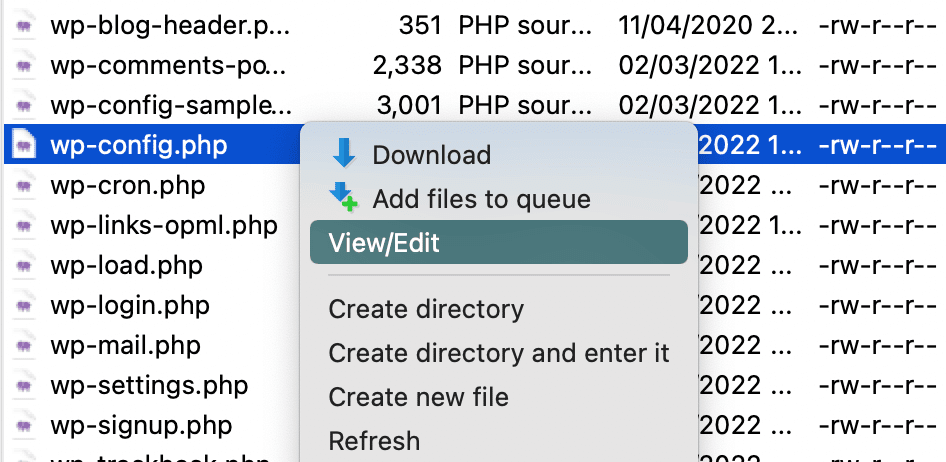Click file size value 3,001
Image resolution: width=946 pixels, height=462 pixels.
[x=409, y=106]
